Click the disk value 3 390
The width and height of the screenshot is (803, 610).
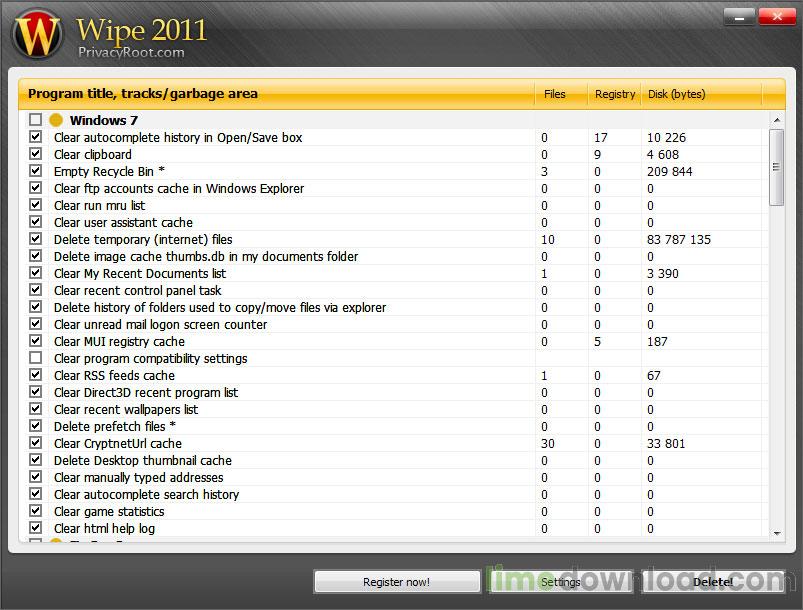(x=663, y=274)
